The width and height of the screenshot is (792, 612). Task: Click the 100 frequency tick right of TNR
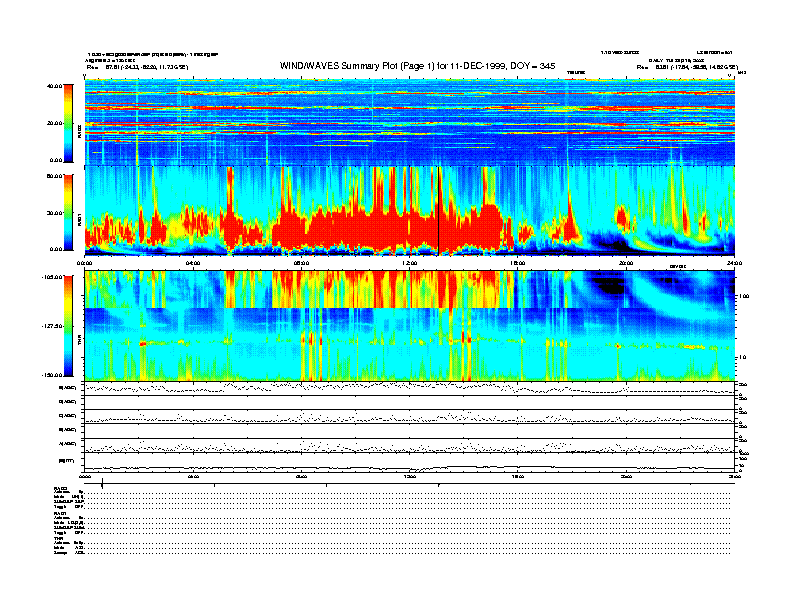pyautogui.click(x=744, y=297)
